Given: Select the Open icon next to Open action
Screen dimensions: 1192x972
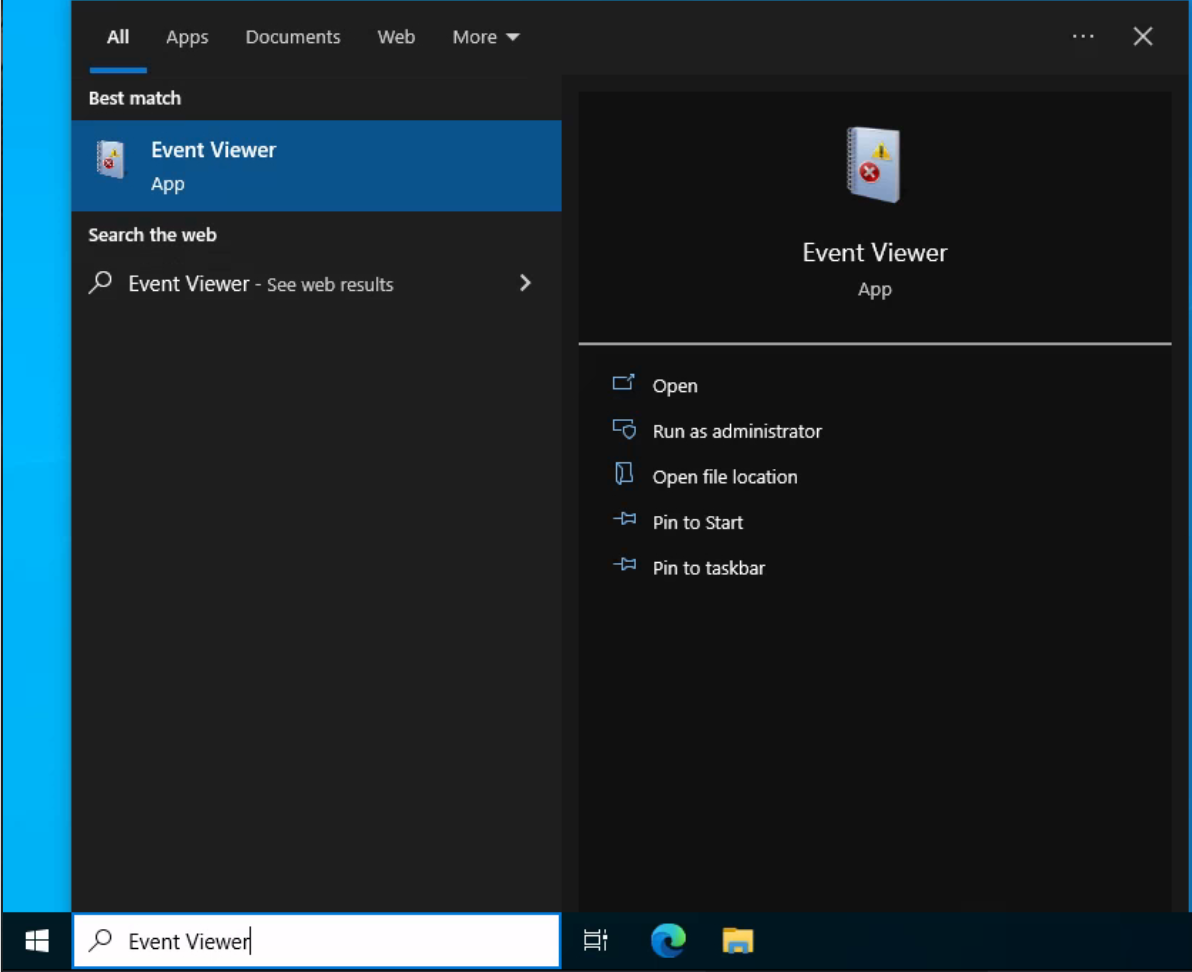Looking at the screenshot, I should pyautogui.click(x=624, y=384).
